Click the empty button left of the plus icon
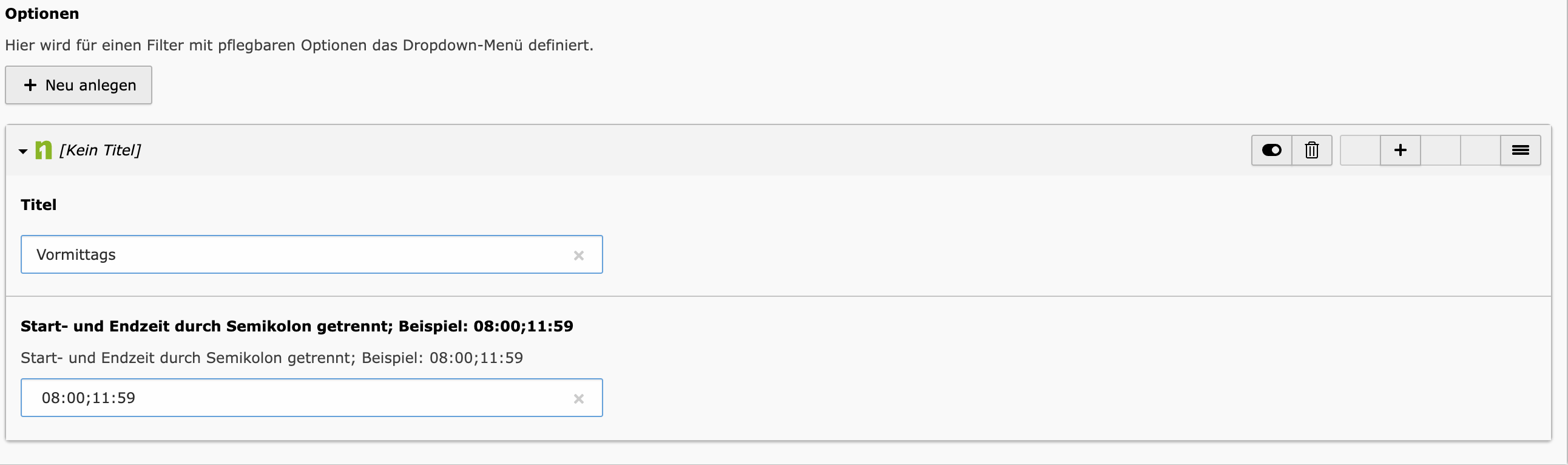This screenshot has width=1568, height=465. 1360,151
